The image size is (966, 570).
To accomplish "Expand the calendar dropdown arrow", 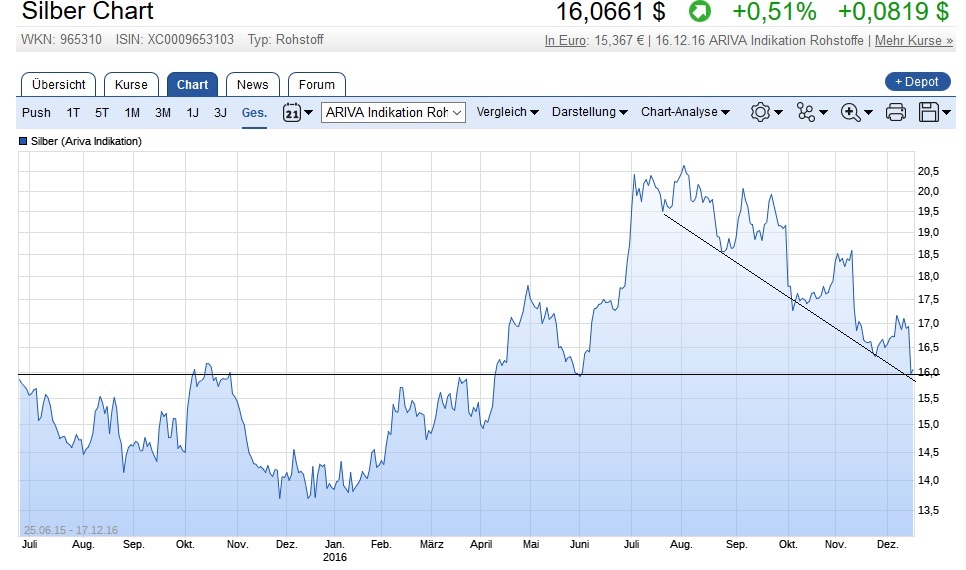I will 309,112.
